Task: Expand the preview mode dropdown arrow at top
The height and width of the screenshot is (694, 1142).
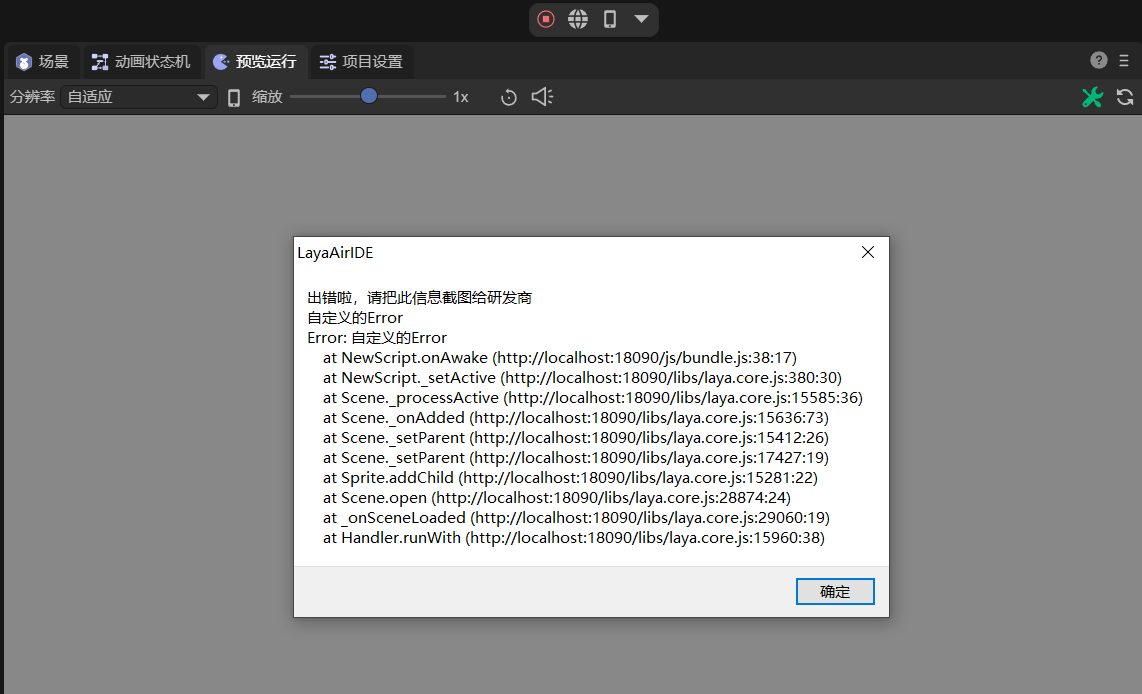Action: point(641,19)
